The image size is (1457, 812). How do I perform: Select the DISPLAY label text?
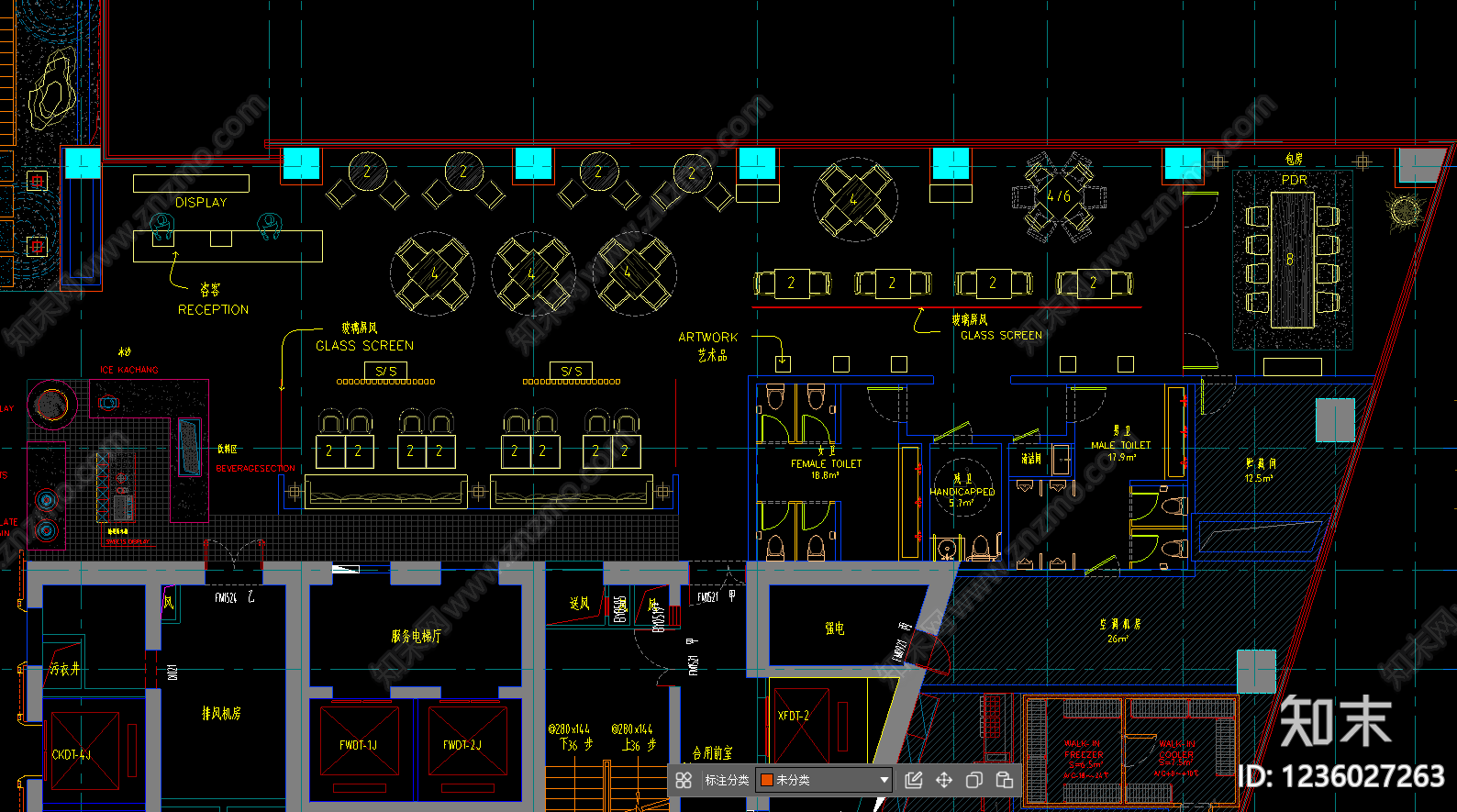click(201, 202)
